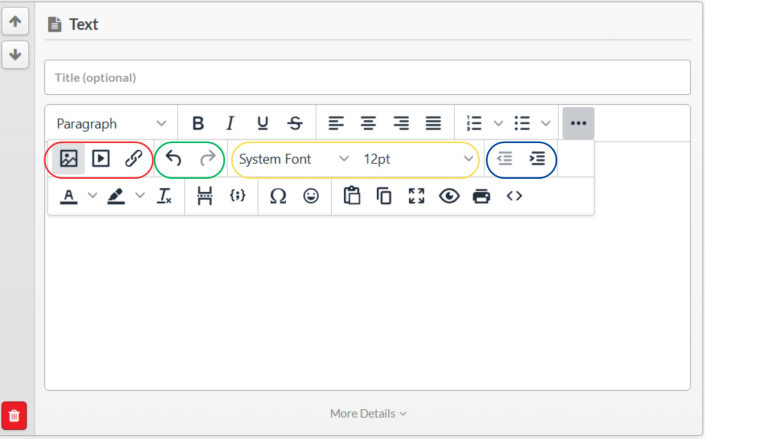Open the source code view
Image resolution: width=780 pixels, height=439 pixels.
[x=514, y=196]
